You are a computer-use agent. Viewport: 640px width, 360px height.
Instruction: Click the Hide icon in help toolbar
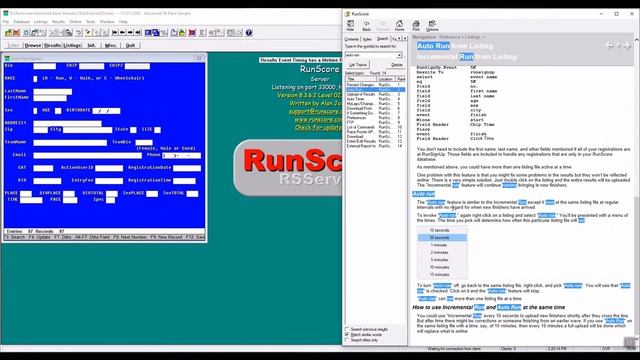click(x=350, y=26)
